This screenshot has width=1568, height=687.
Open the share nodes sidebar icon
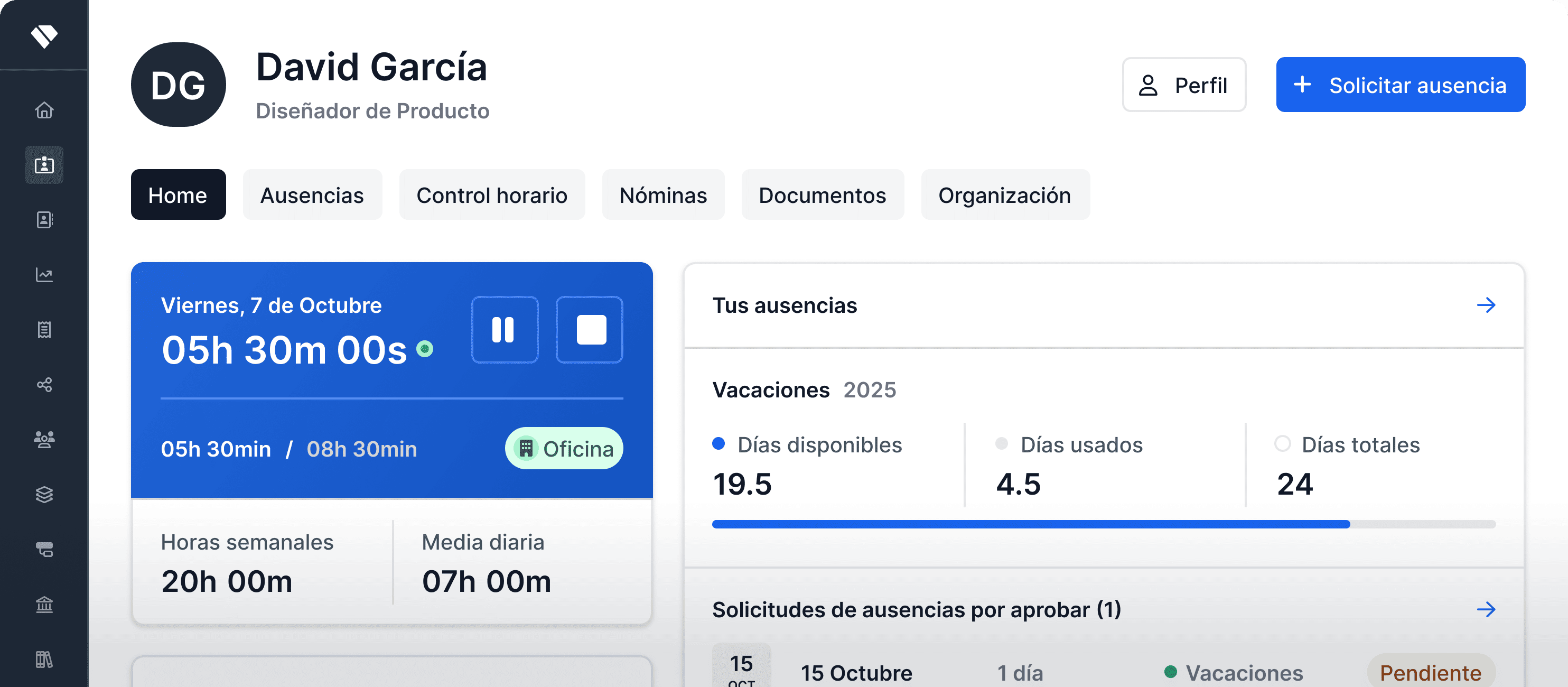point(44,384)
